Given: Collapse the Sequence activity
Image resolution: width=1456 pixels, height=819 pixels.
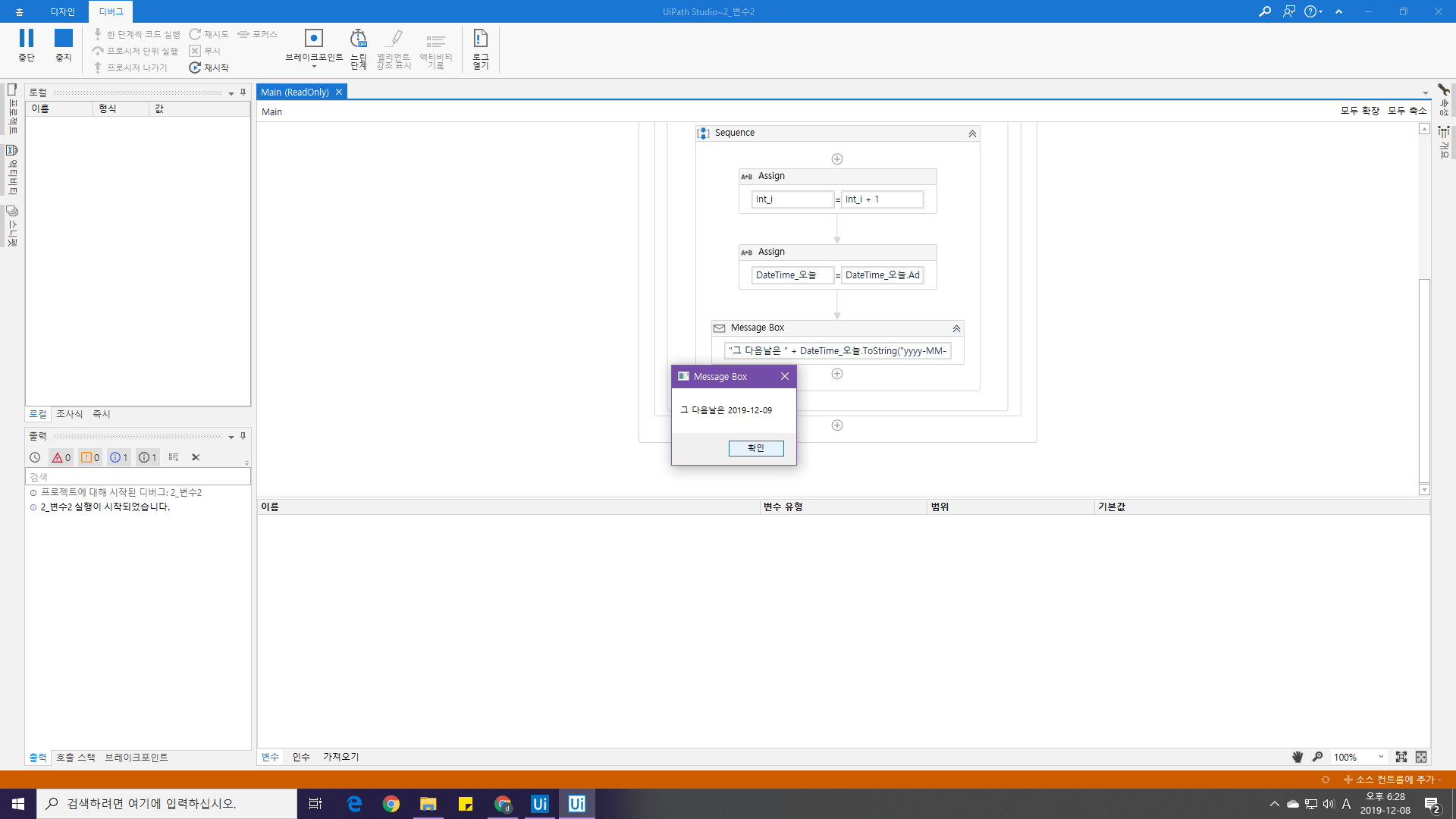Looking at the screenshot, I should tap(972, 133).
